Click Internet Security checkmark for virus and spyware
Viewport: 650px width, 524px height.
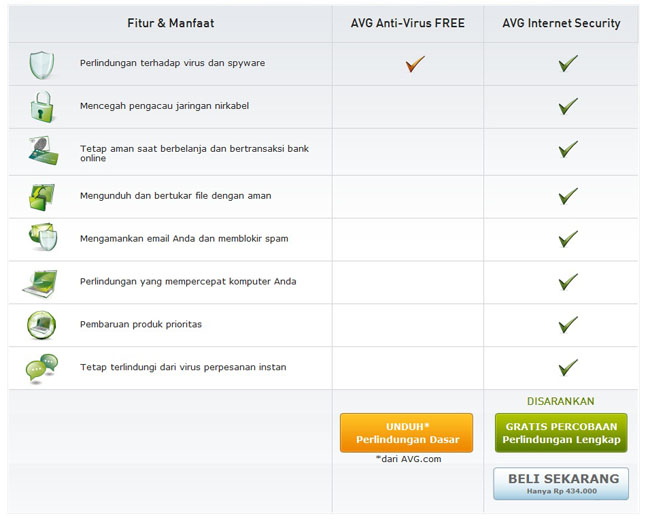point(568,64)
